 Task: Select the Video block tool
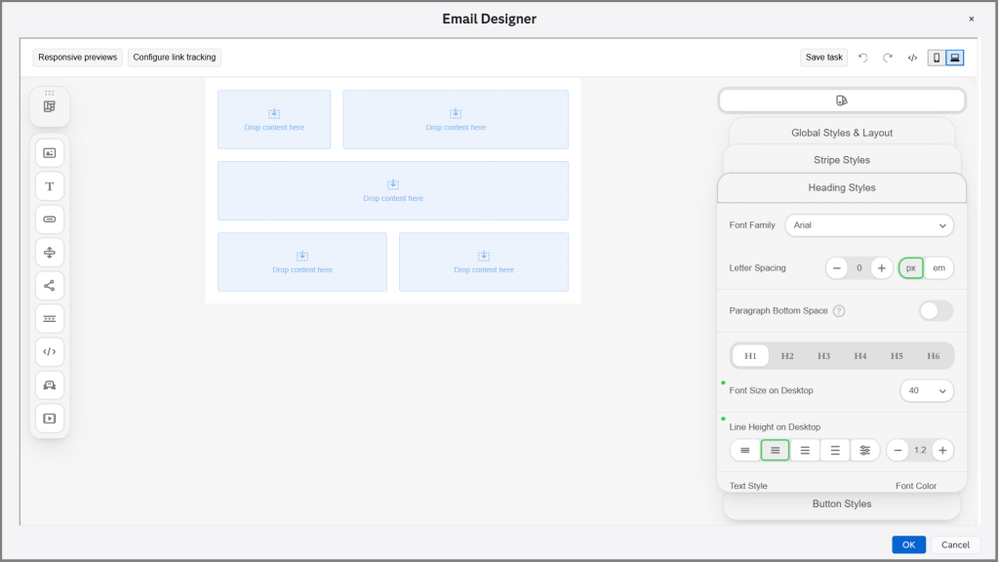(49, 418)
